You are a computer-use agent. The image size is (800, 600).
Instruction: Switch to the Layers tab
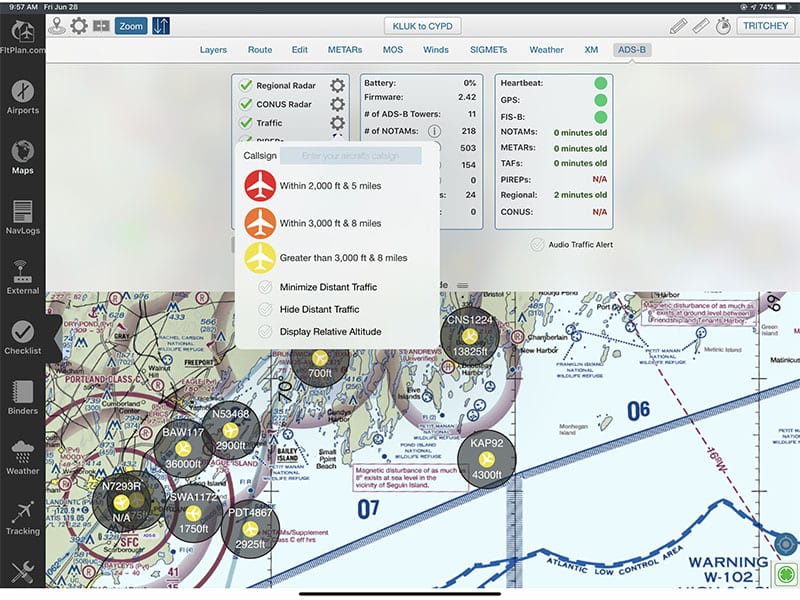click(x=213, y=50)
